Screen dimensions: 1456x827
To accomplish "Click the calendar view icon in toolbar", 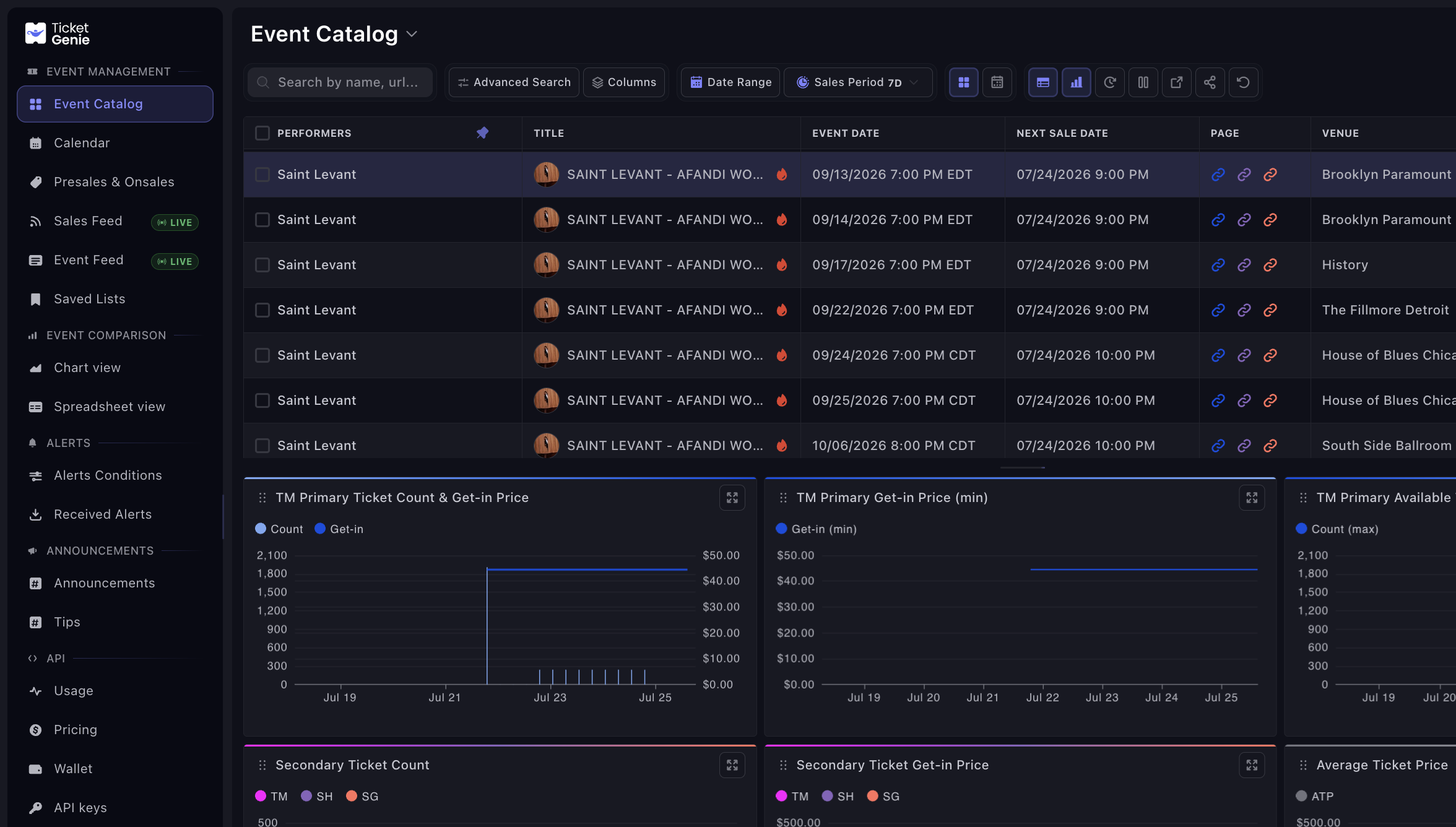I will [x=997, y=82].
